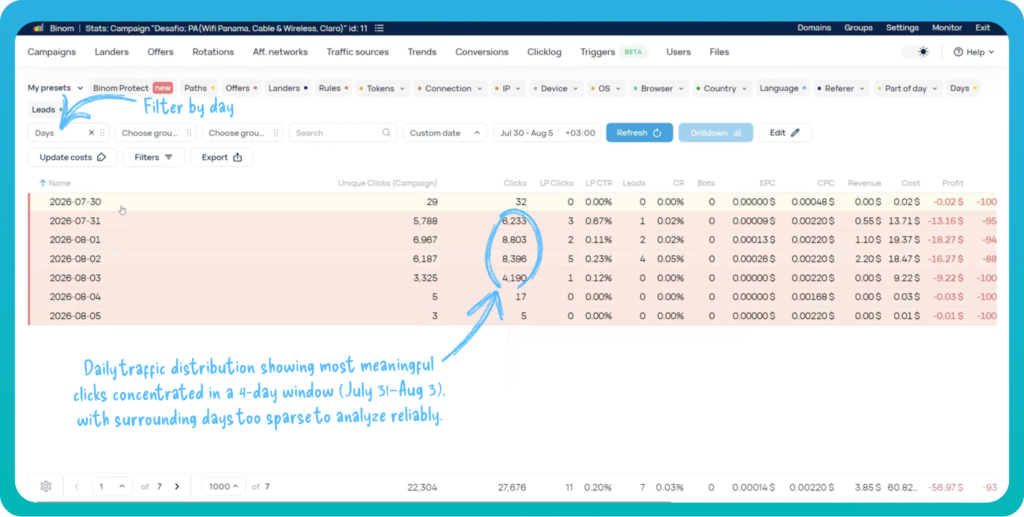Expand the IP preset dropdown

(509, 88)
